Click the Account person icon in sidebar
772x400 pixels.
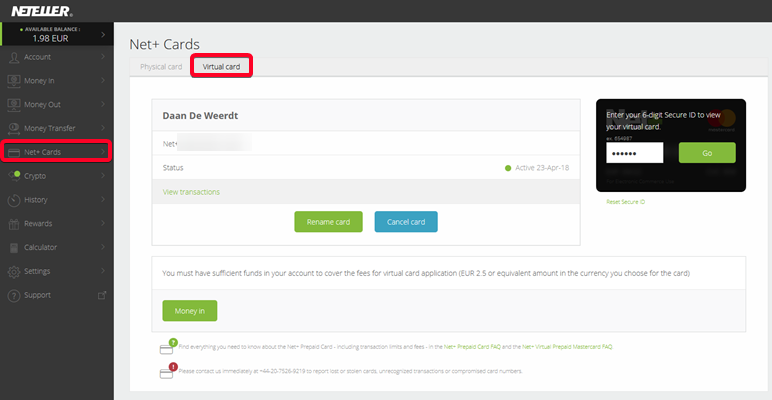[14, 57]
